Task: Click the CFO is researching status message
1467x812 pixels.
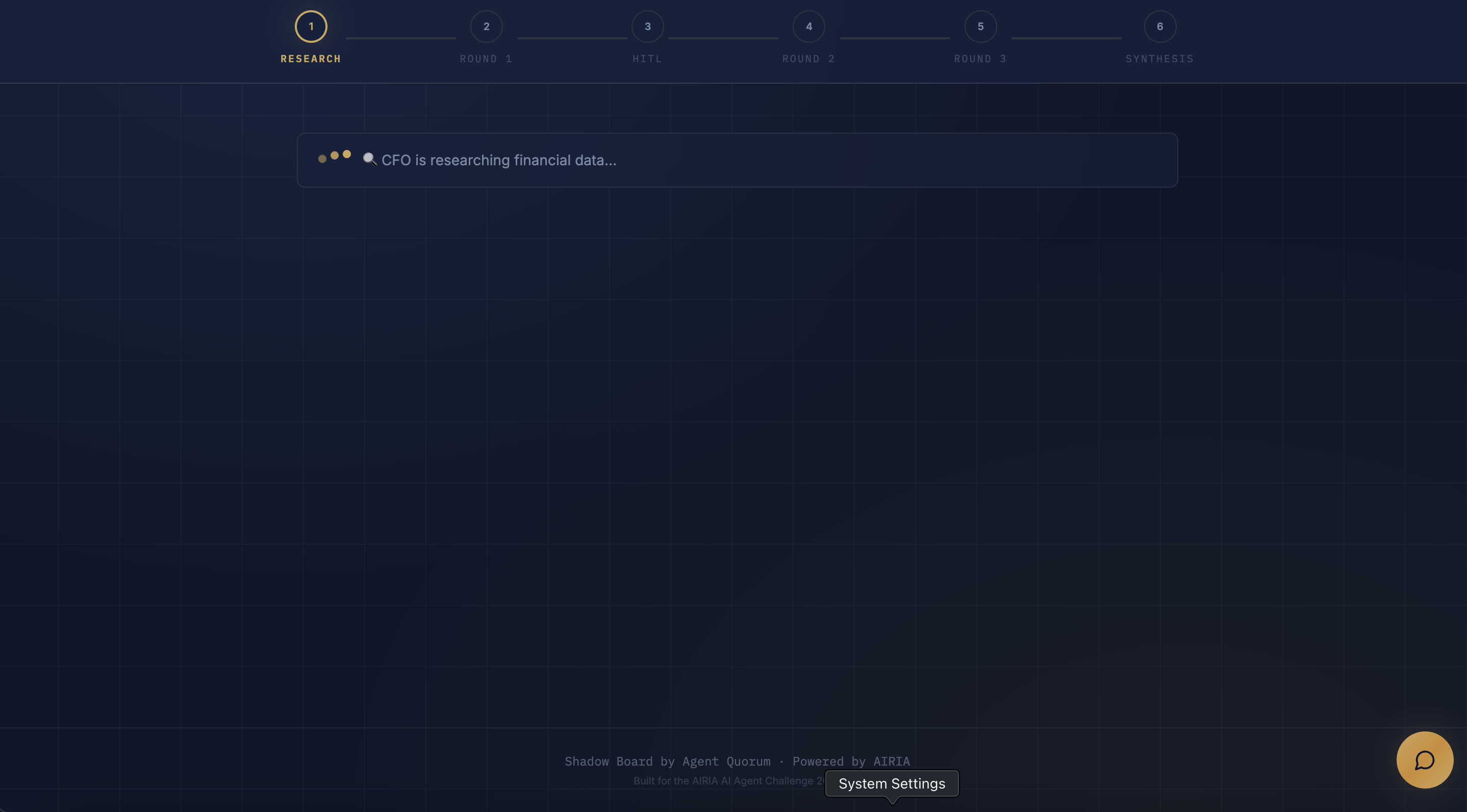Action: [498, 161]
